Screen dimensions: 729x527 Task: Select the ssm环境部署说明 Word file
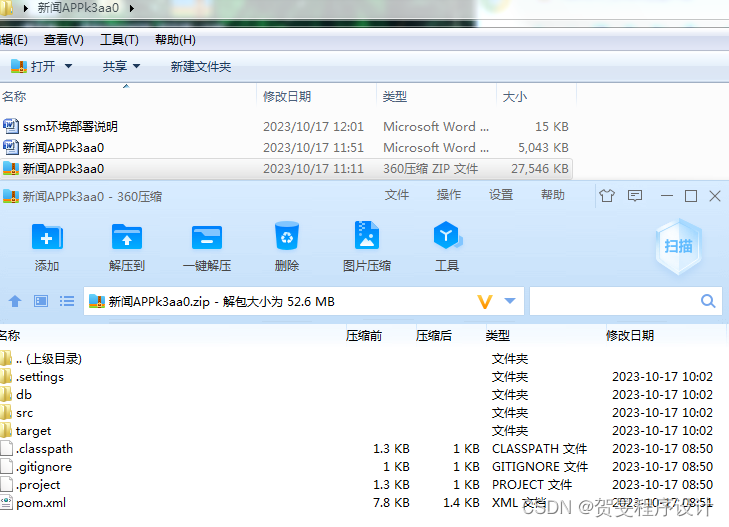point(70,126)
